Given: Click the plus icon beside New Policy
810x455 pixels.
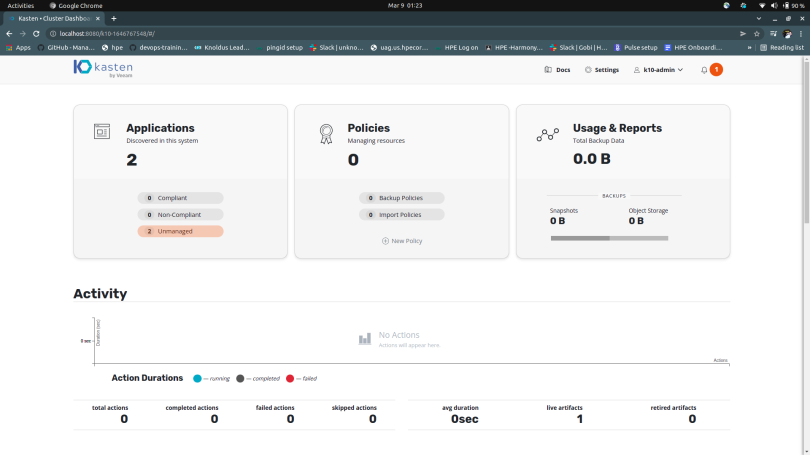Looking at the screenshot, I should coord(385,241).
